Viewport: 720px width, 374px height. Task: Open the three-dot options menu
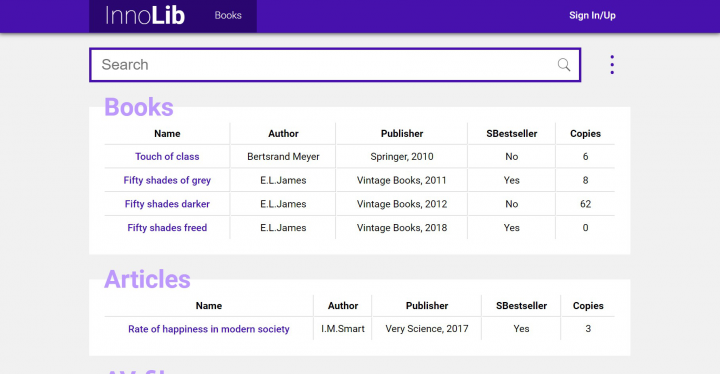[x=612, y=65]
